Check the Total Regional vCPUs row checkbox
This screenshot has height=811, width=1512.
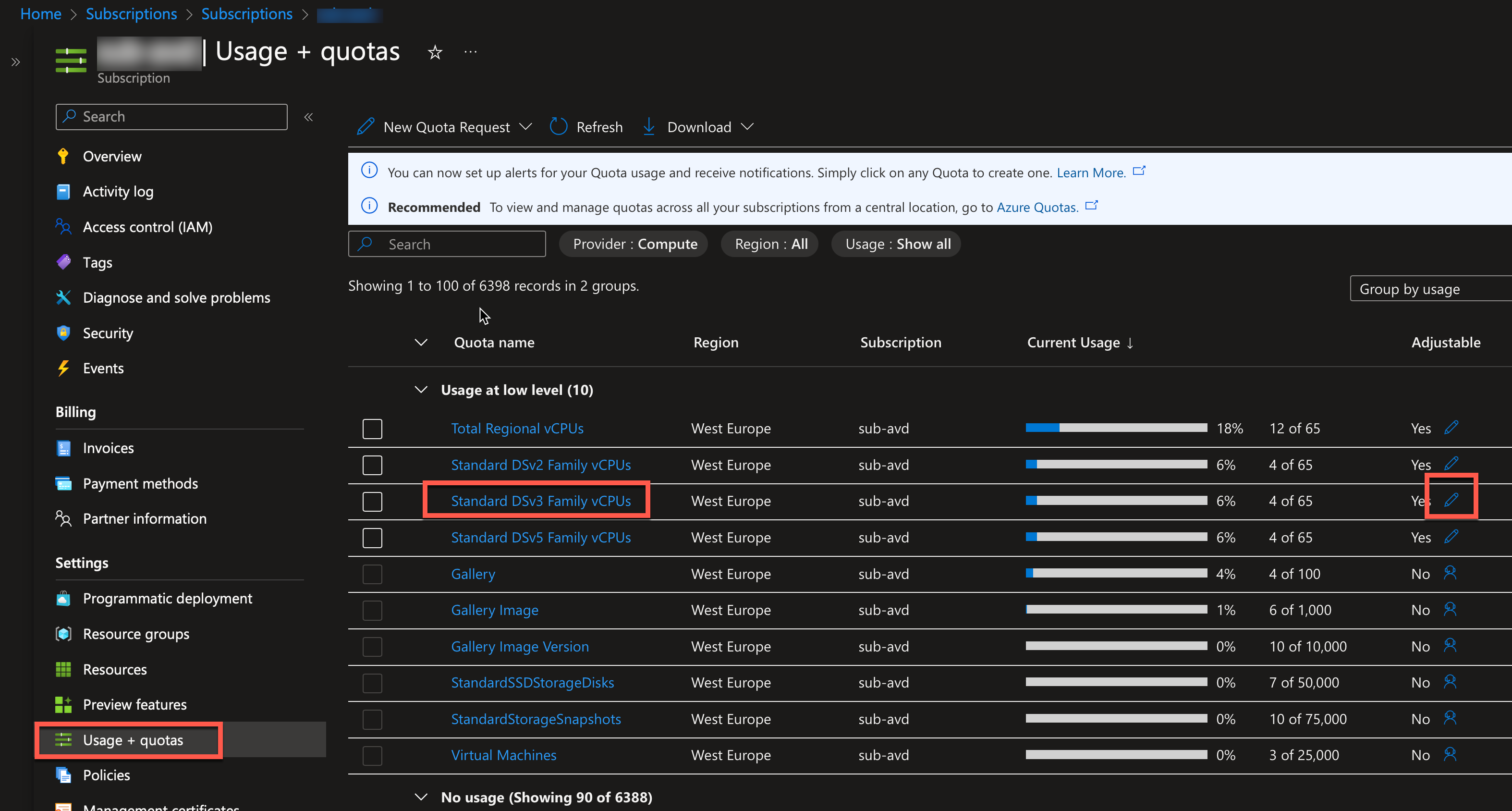pos(372,429)
